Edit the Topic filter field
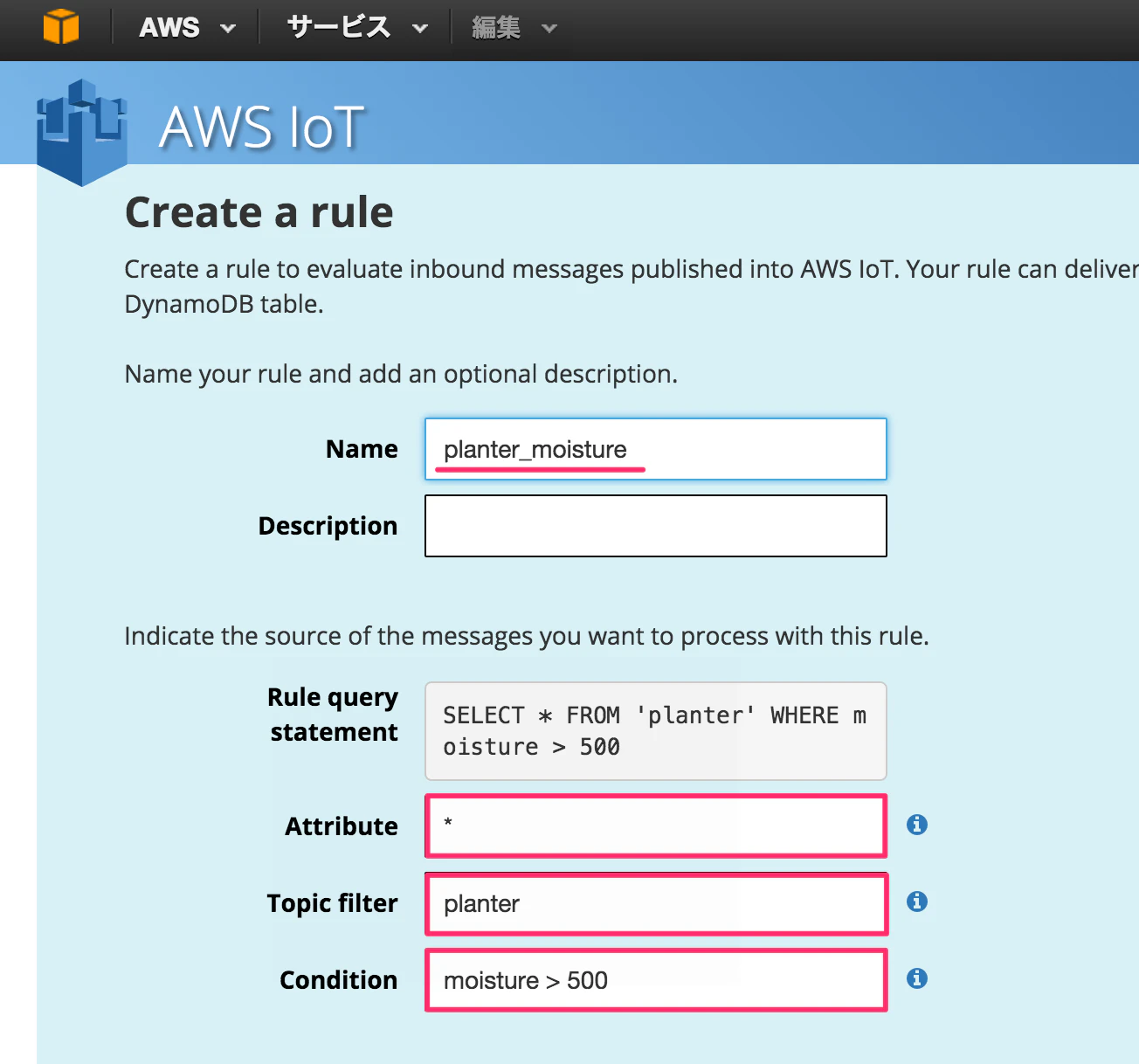This screenshot has height=1064, width=1139. tap(656, 903)
